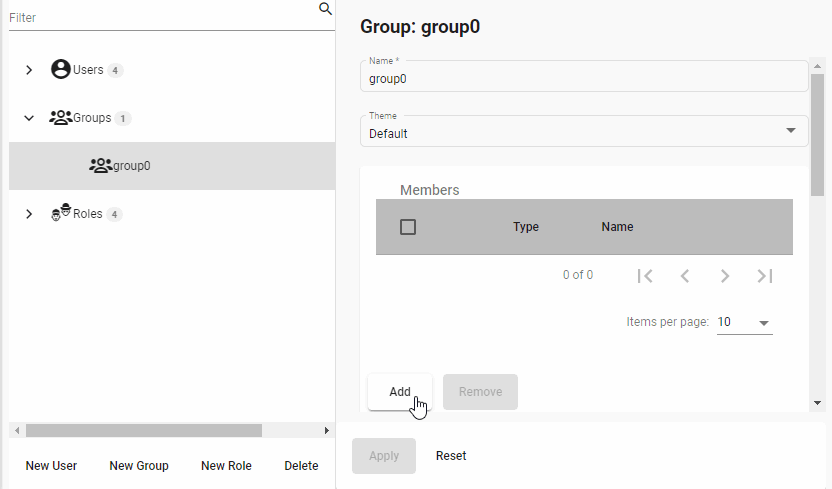The height and width of the screenshot is (489, 832).
Task: Collapse the Groups tree node
Action: pyautogui.click(x=29, y=118)
